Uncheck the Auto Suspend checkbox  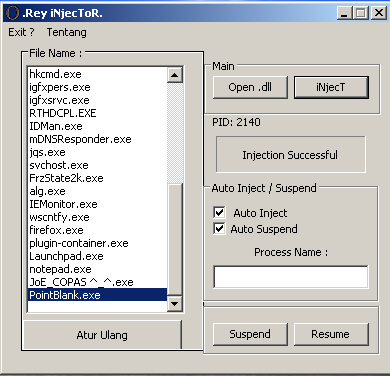click(x=219, y=229)
